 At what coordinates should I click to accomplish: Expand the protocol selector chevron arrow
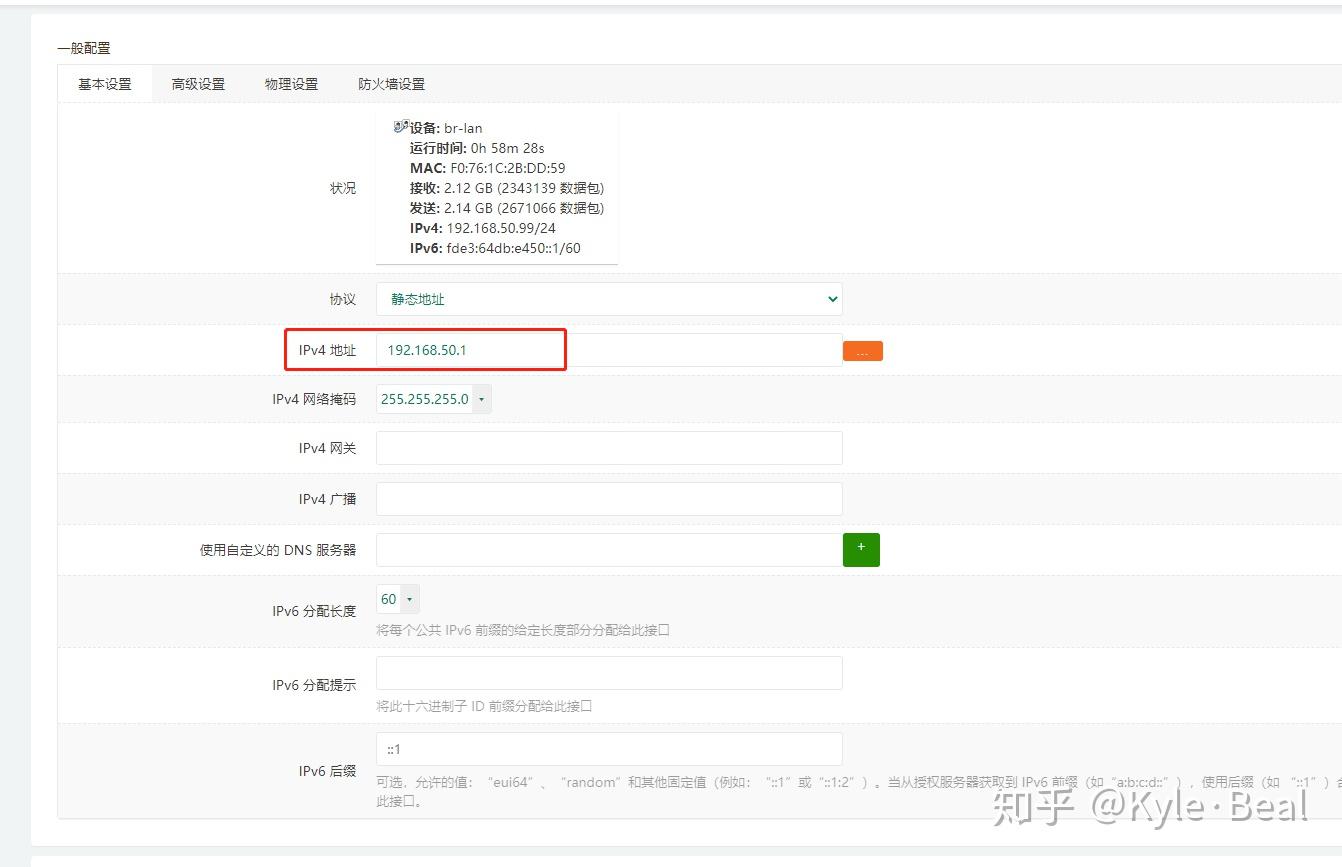click(831, 298)
